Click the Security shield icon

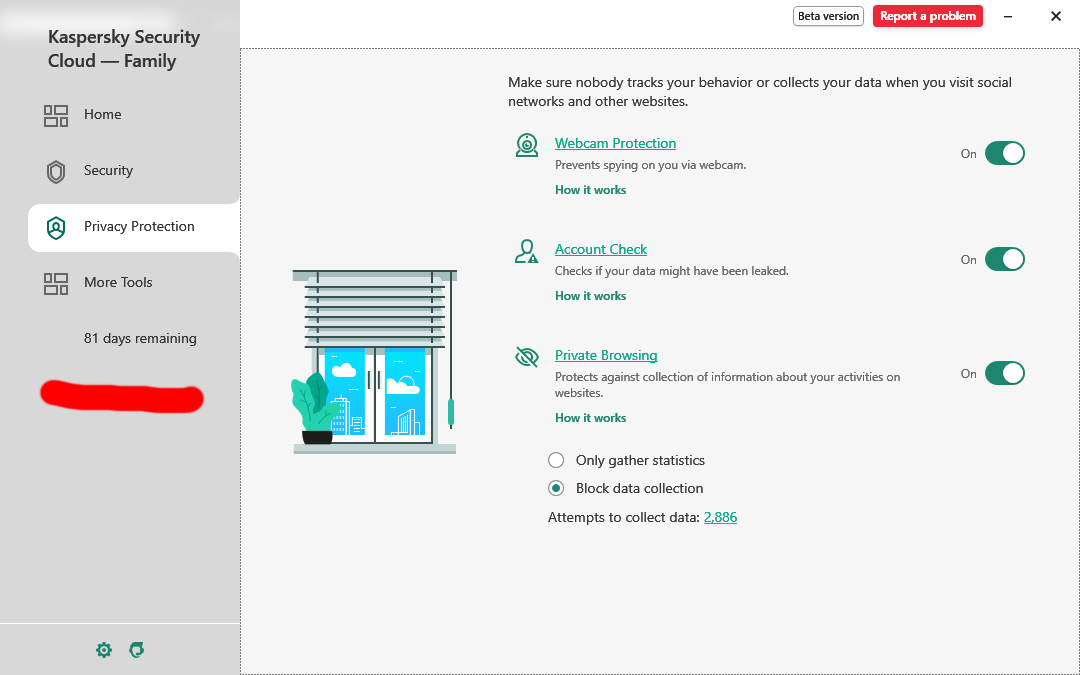point(56,172)
